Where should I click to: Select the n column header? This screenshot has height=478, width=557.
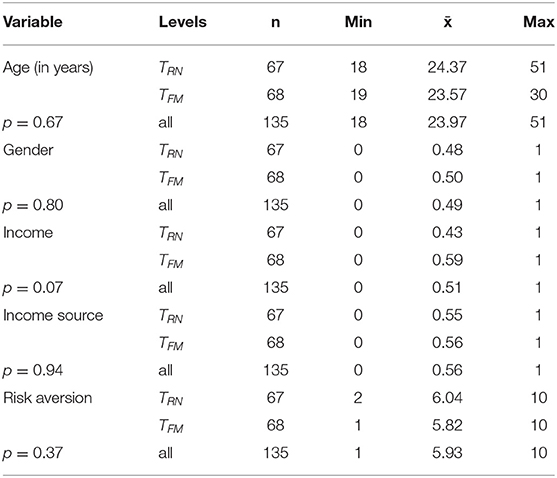tap(276, 23)
